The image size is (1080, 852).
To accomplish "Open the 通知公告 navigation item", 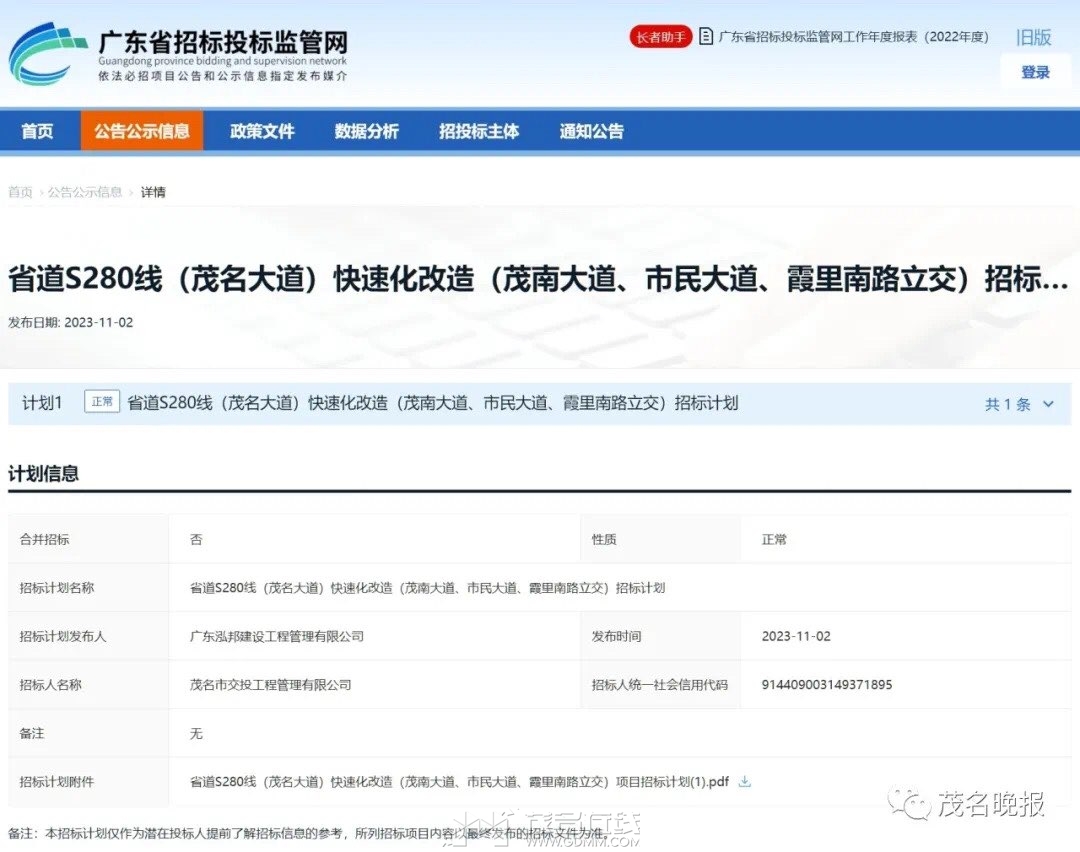I will (x=591, y=131).
